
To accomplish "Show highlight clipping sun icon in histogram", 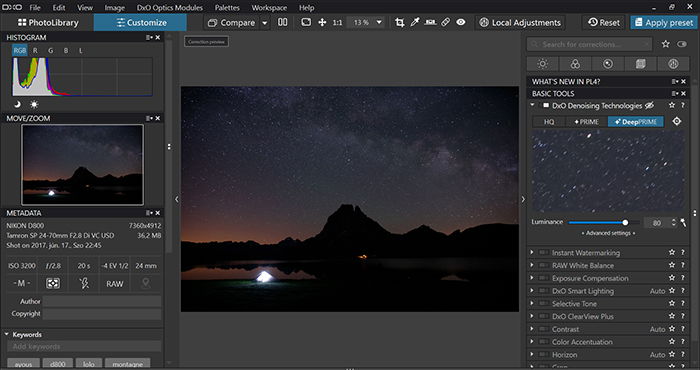I will [x=34, y=104].
